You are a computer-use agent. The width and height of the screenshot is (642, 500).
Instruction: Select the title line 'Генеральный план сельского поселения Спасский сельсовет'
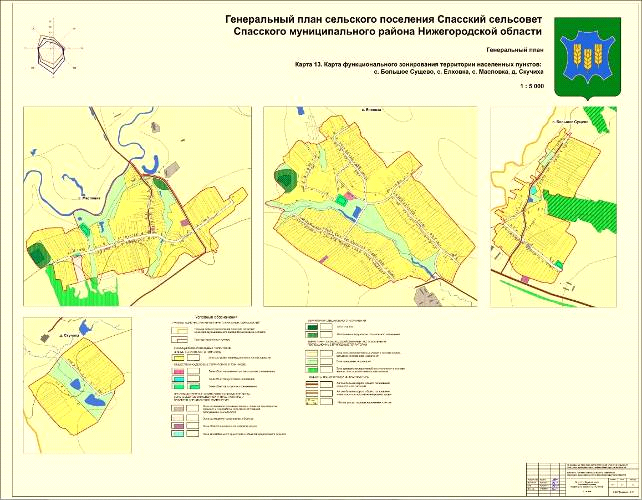tap(383, 19)
